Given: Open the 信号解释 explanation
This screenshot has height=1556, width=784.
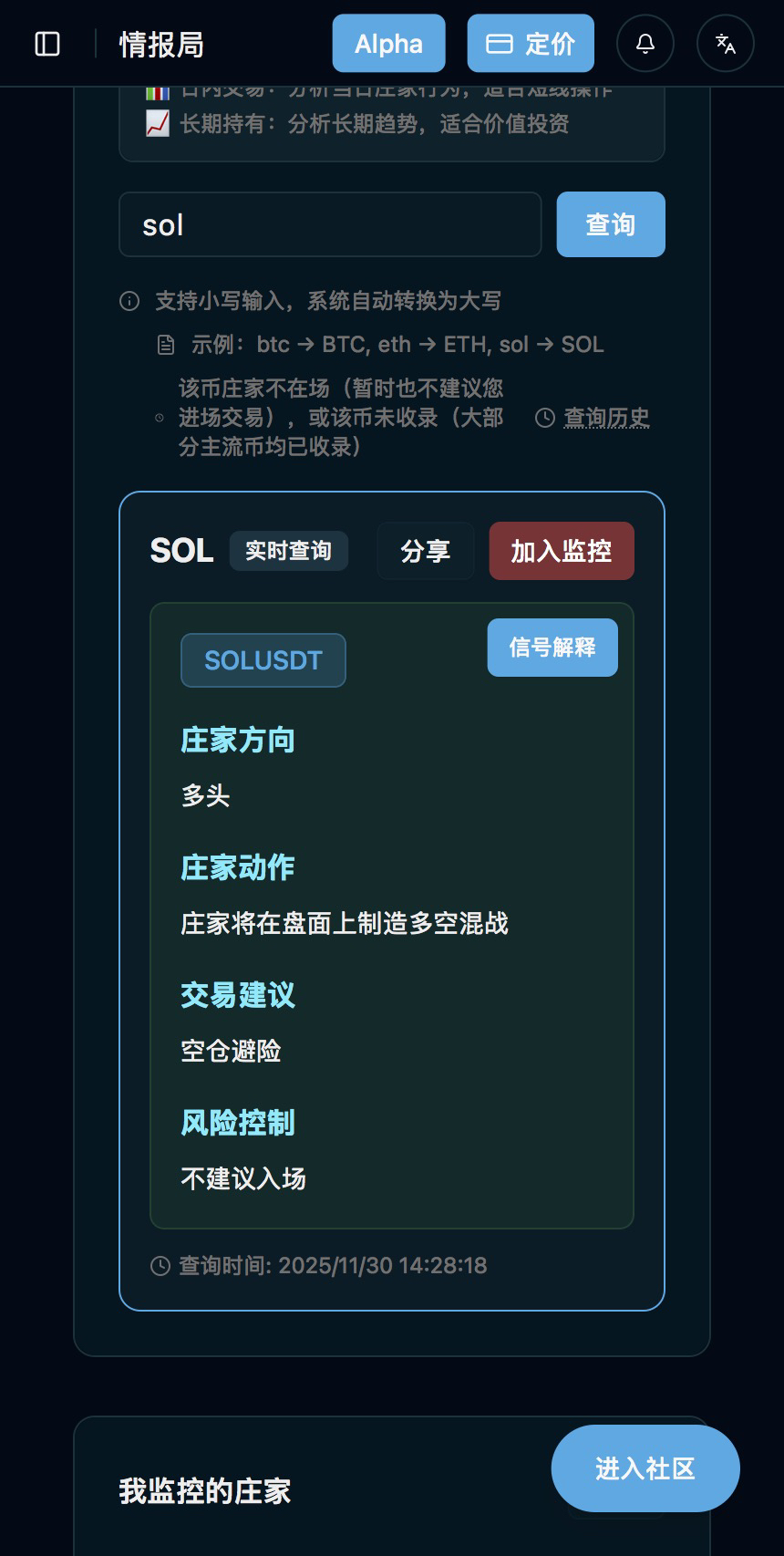Looking at the screenshot, I should [552, 648].
